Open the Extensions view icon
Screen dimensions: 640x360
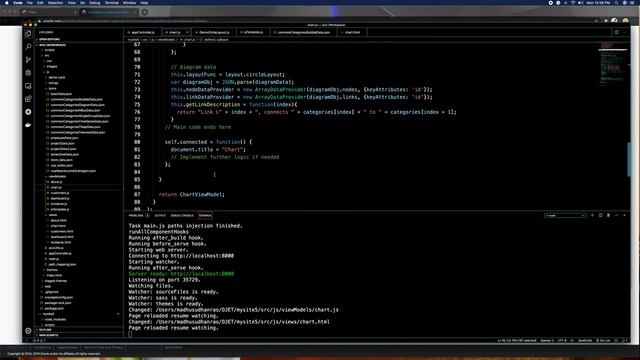pos(28,99)
